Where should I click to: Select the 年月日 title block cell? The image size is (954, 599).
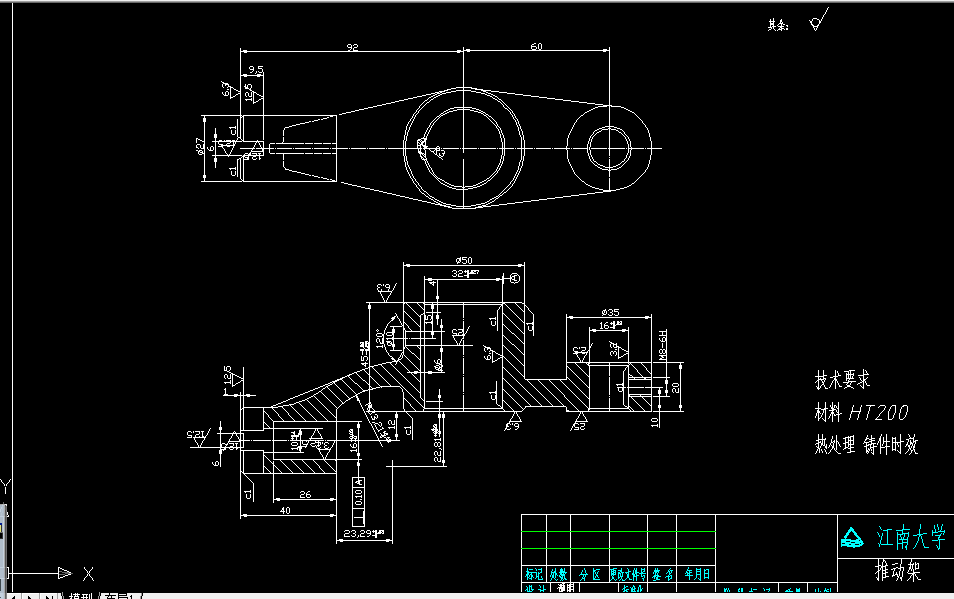tap(697, 574)
